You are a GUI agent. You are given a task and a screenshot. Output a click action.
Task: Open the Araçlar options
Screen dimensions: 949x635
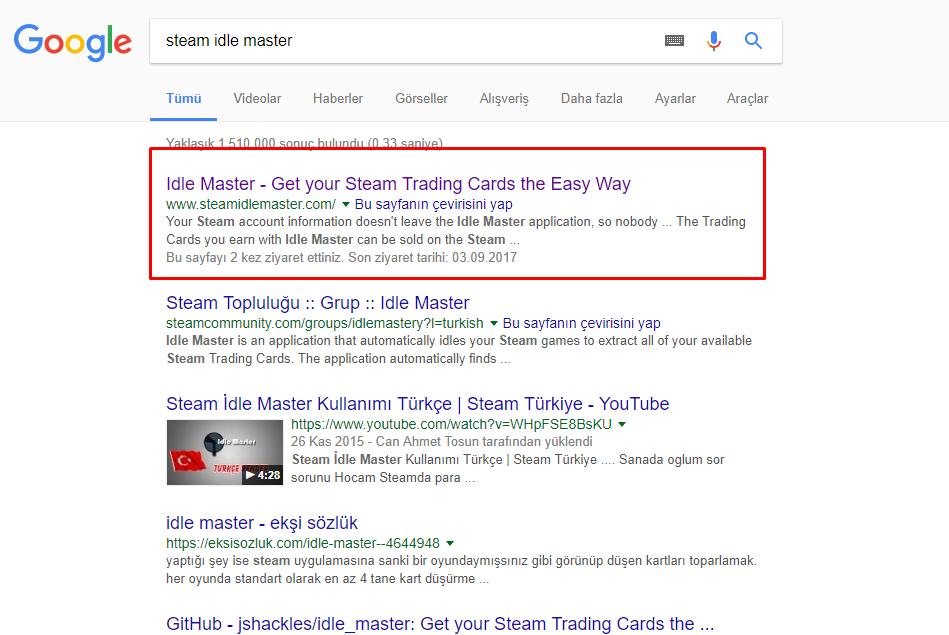click(747, 99)
